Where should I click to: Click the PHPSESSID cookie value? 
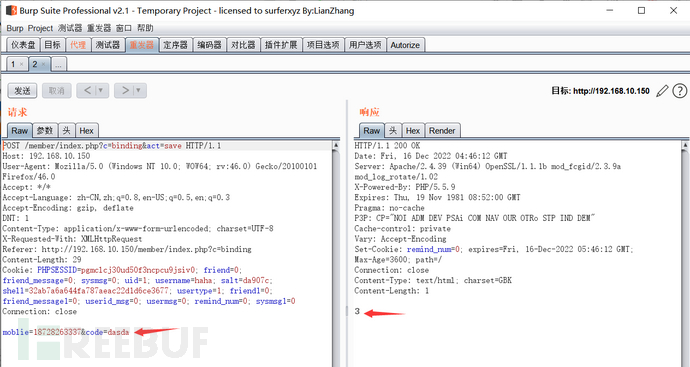138,270
